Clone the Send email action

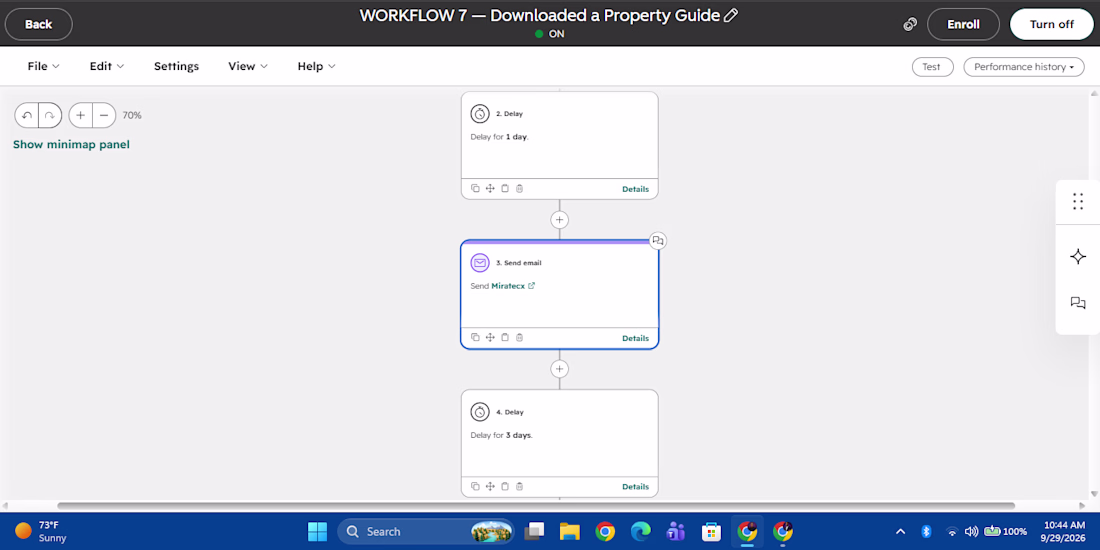pos(475,337)
